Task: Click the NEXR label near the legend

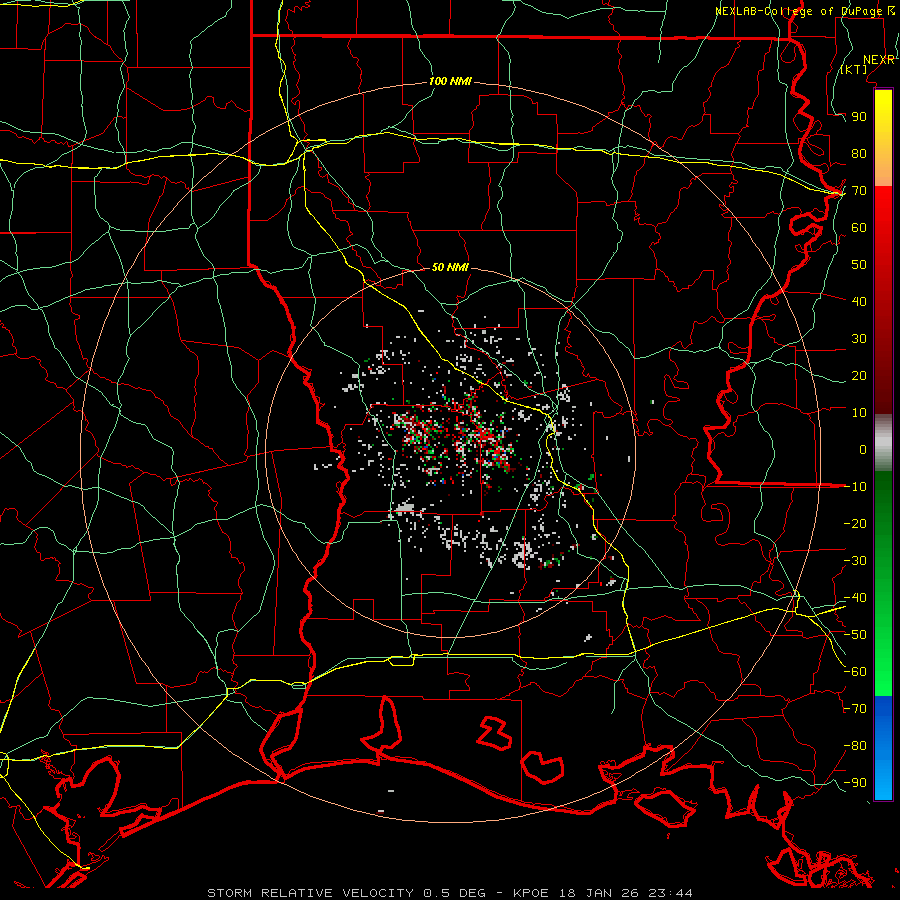Action: [x=879, y=60]
